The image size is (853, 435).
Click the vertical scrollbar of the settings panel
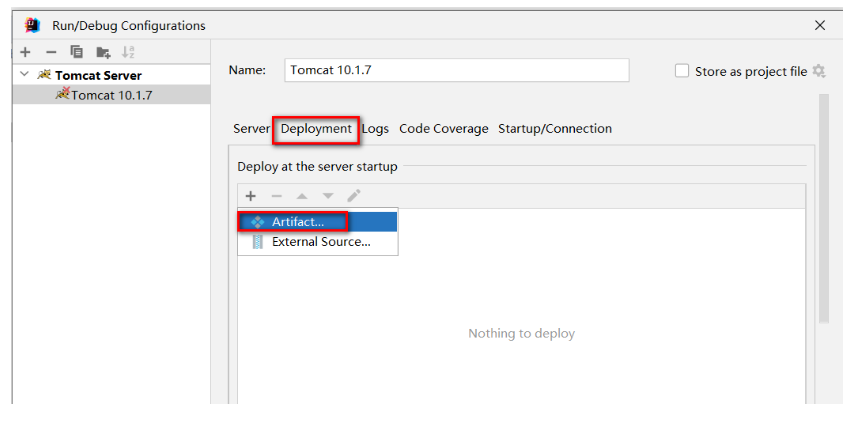point(824,208)
